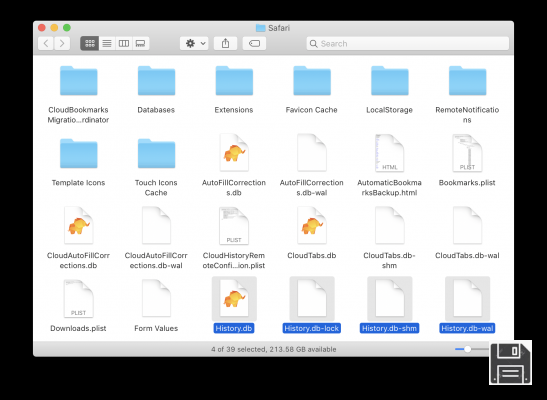Image resolution: width=547 pixels, height=400 pixels.
Task: Select the CloudAutoFillCorrections.db-wal file icon
Action: (x=156, y=226)
